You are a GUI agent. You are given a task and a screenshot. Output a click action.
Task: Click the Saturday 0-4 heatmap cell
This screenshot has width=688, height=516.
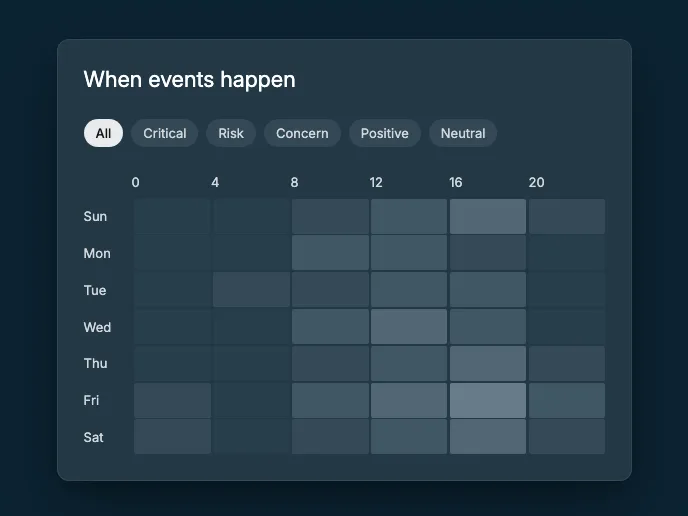172,437
